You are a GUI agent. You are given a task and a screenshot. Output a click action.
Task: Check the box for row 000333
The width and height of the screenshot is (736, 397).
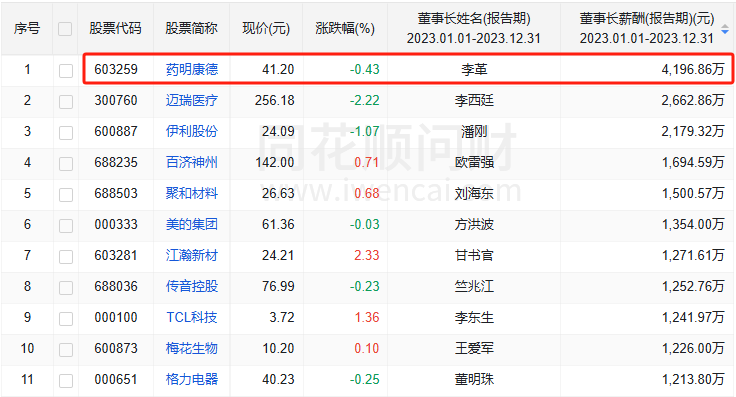coord(66,226)
